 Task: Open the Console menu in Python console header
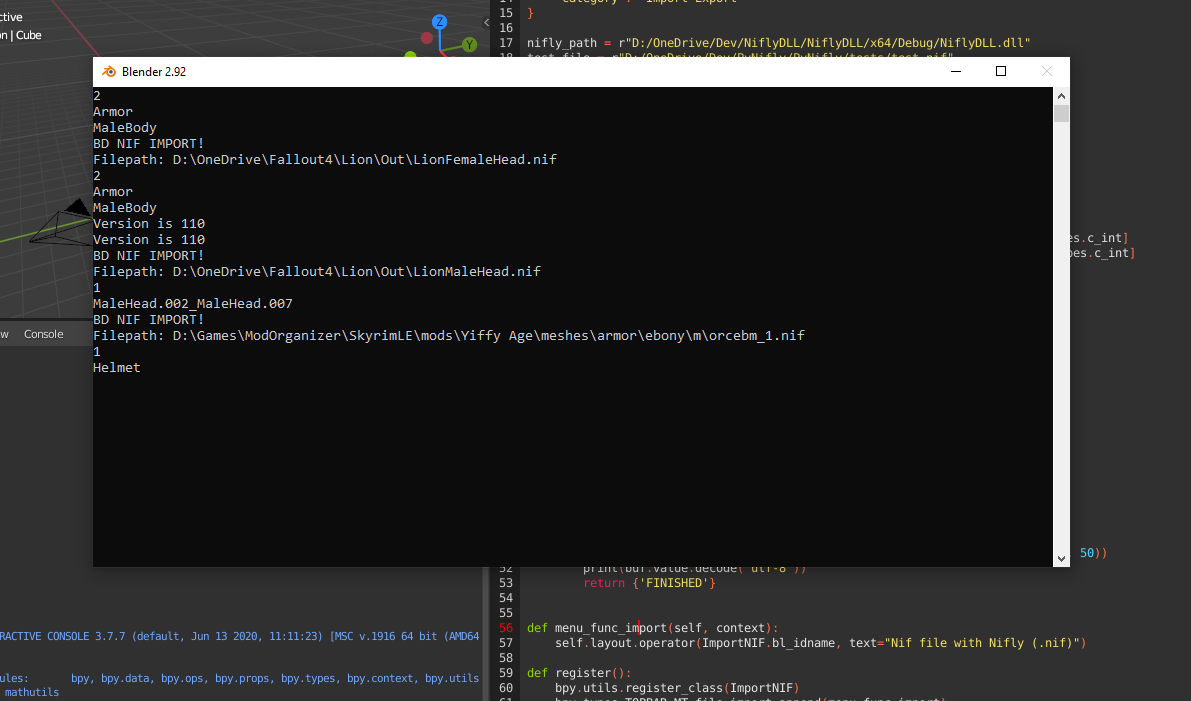pos(43,334)
